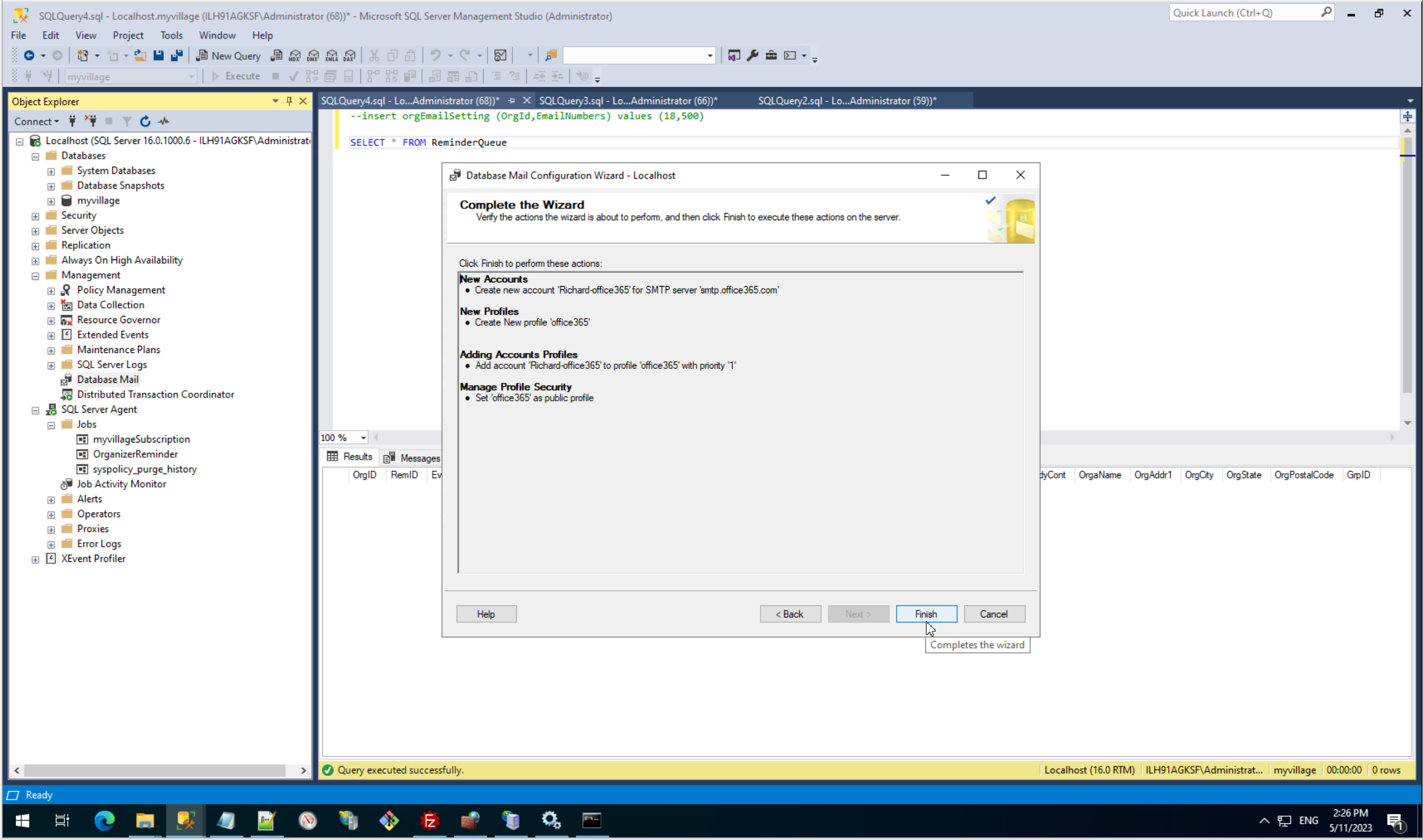
Task: Go back with the Back button
Action: (790, 614)
